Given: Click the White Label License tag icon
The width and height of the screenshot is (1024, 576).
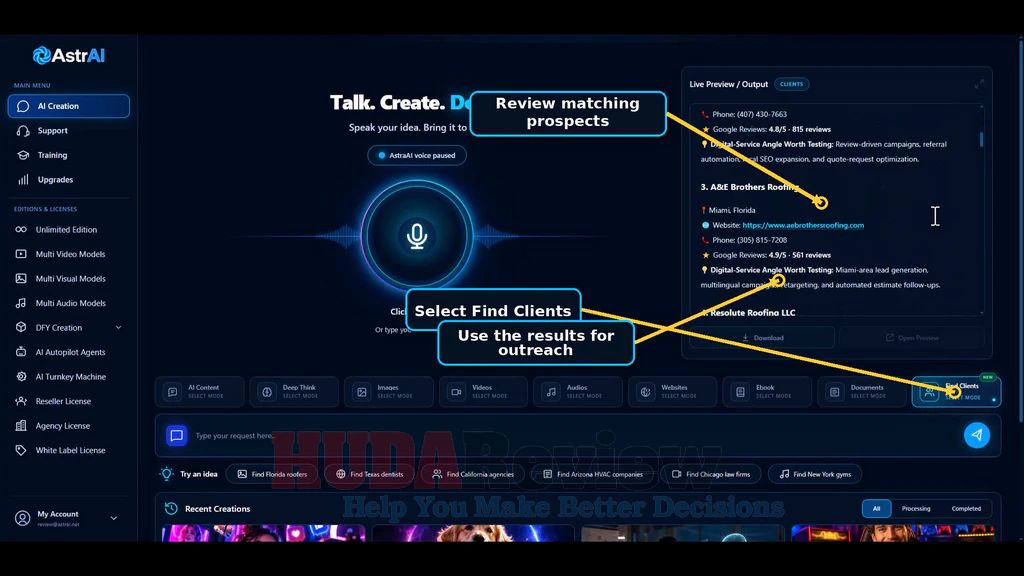Looking at the screenshot, I should pos(21,450).
